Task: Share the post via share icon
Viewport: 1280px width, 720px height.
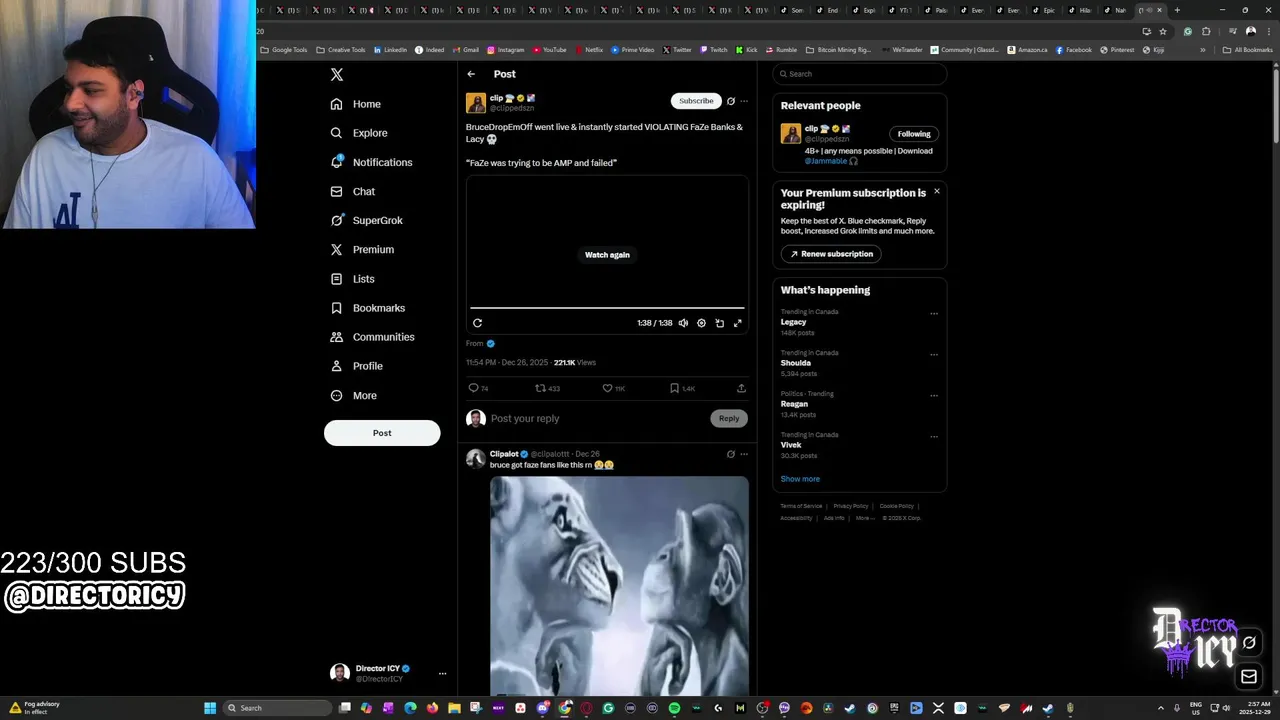Action: [x=741, y=388]
